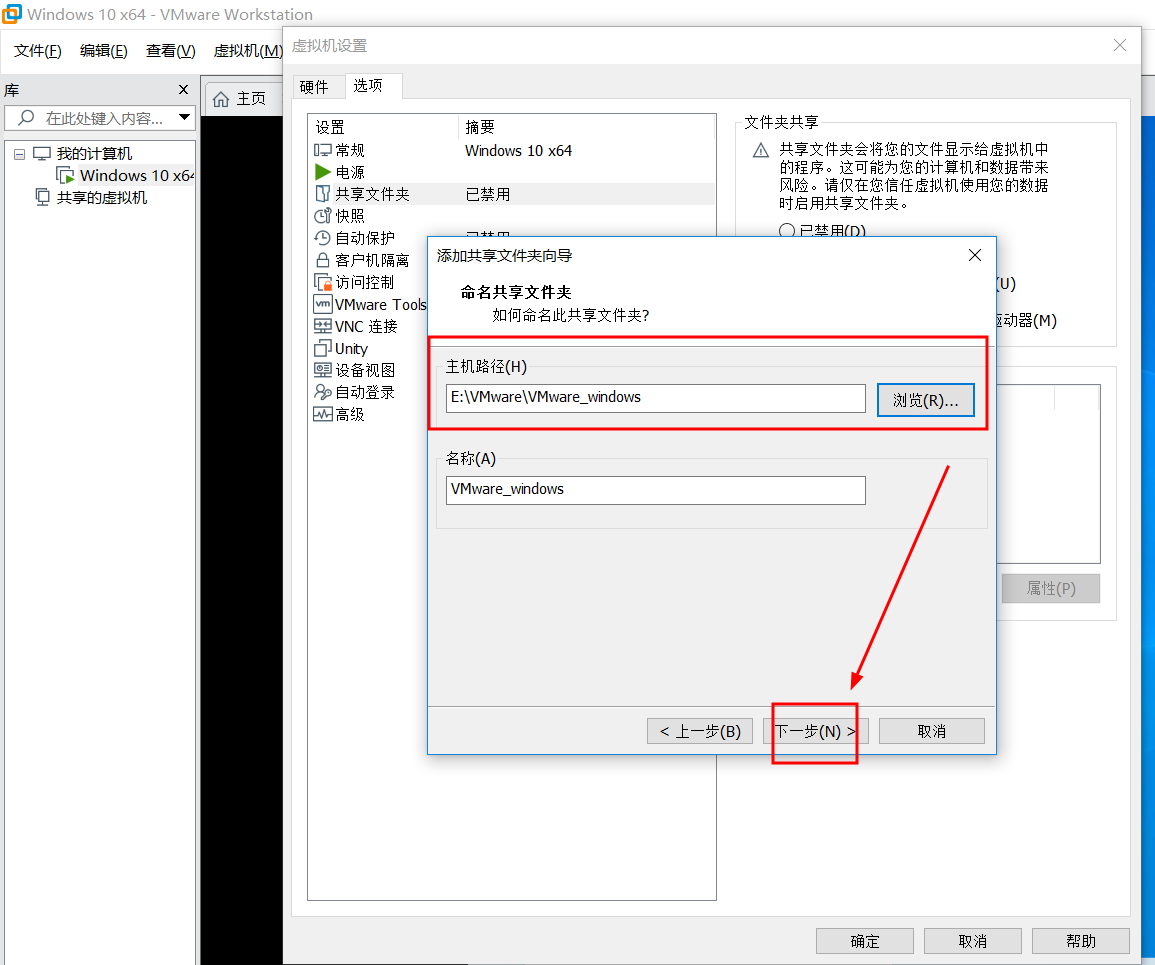The height and width of the screenshot is (965, 1155).
Task: Select the 已禁用(D) radio button
Action: [787, 231]
